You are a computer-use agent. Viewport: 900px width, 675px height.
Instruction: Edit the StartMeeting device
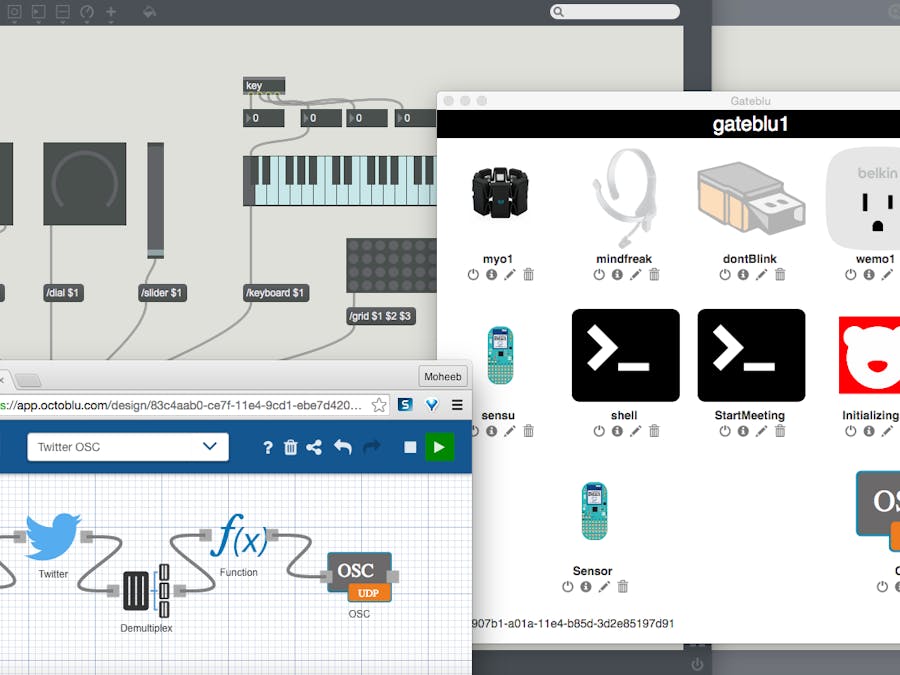(761, 431)
